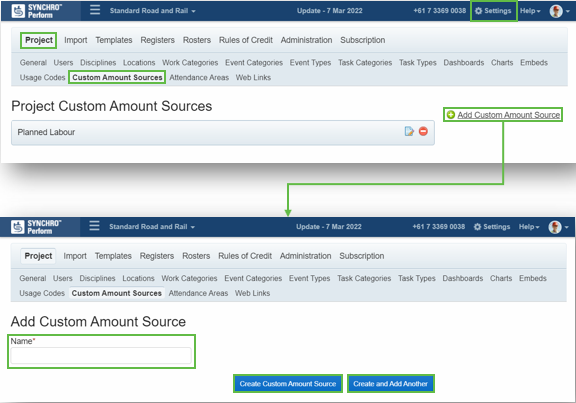Screen dimensions: 576x403
Task: Expand the Help dropdown in top header
Action: click(530, 11)
